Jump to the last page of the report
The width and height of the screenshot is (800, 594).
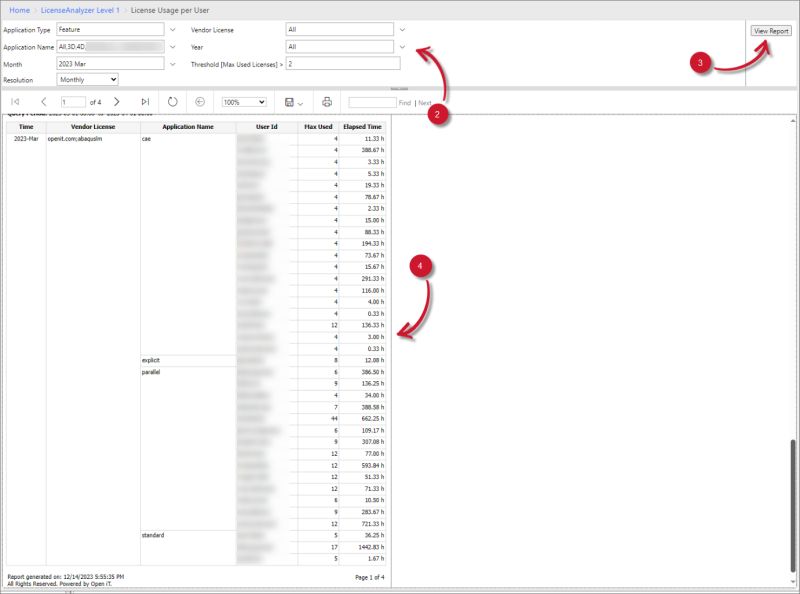(145, 101)
